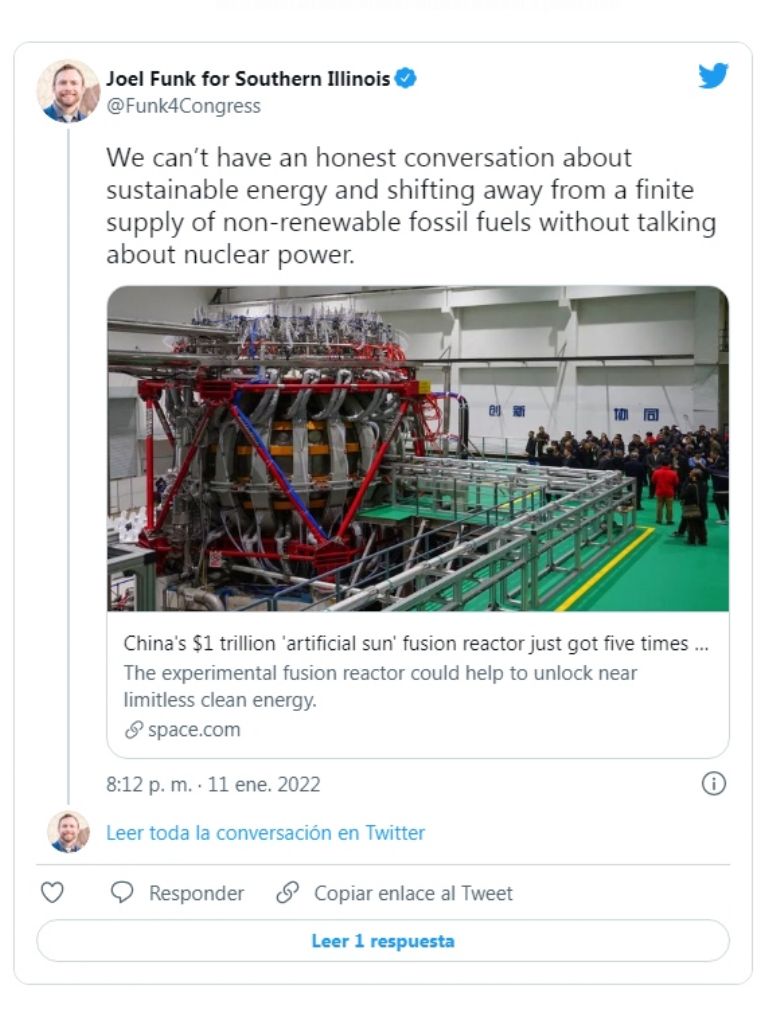
Task: Click Joel Funk for Southern Illinois name
Action: pos(248,79)
